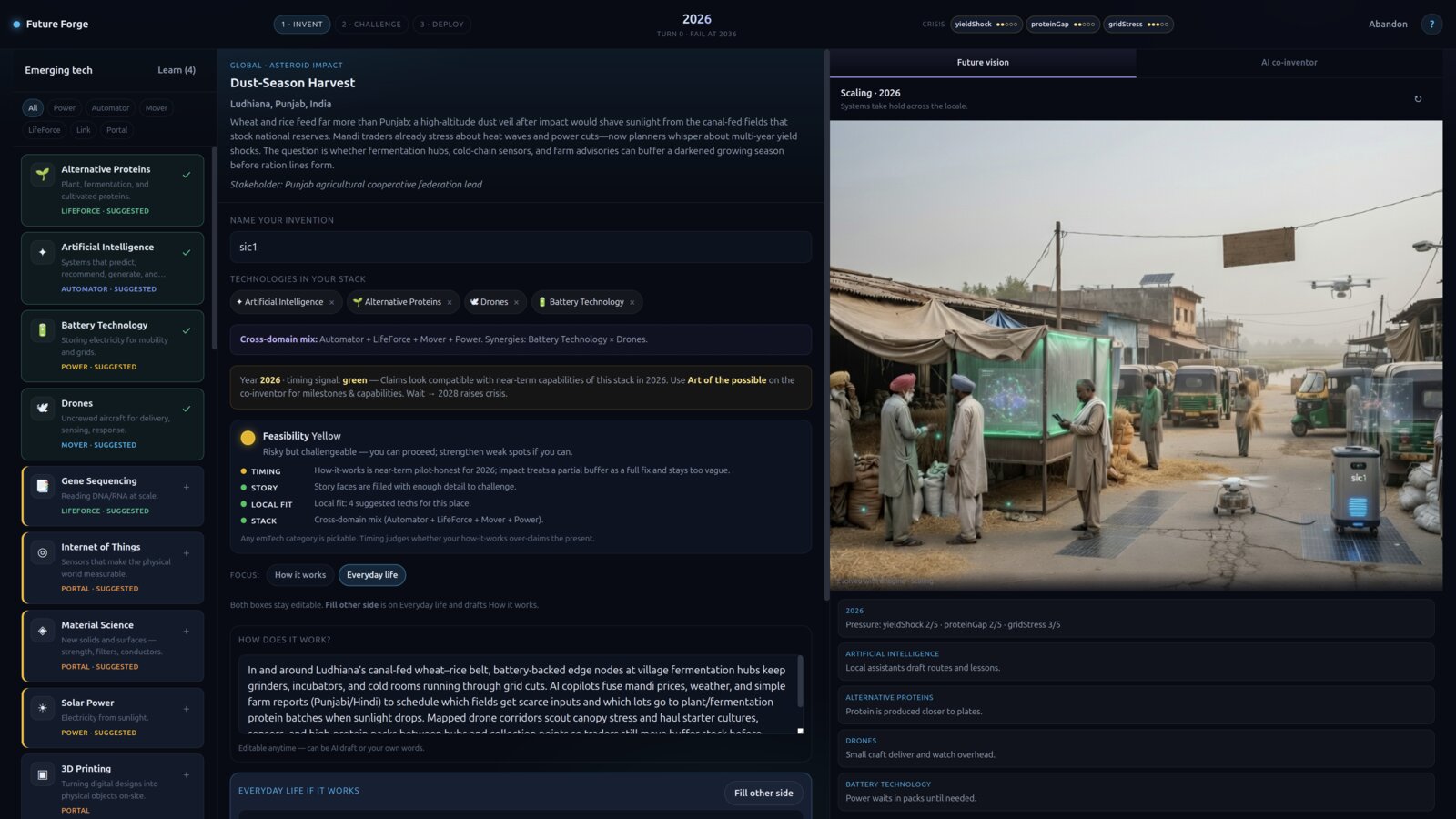Image resolution: width=1456 pixels, height=819 pixels.
Task: Remove Drones chip from stack
Action: coord(516,302)
